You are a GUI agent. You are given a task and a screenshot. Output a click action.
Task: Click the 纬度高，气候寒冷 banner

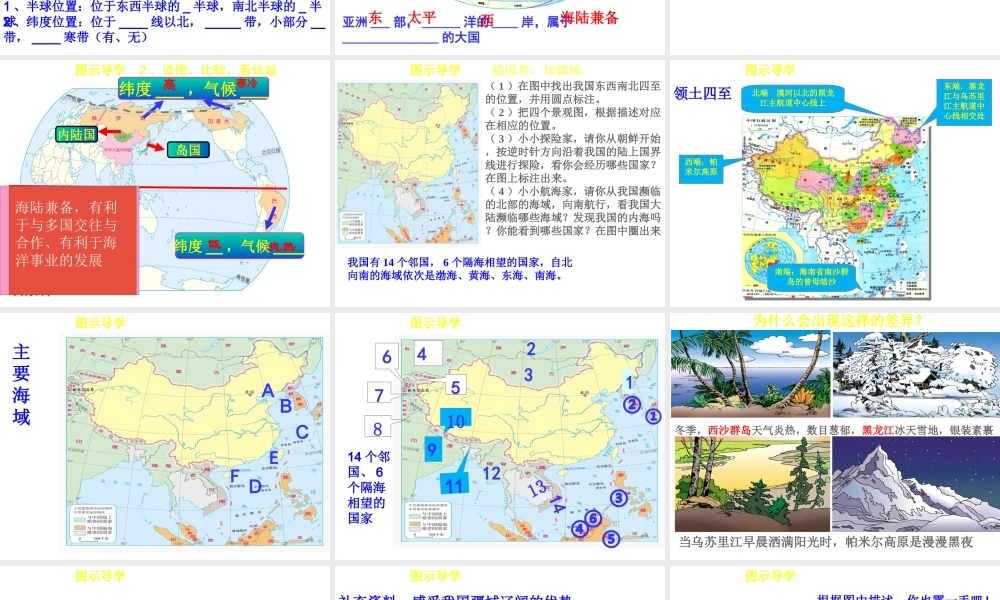(193, 88)
